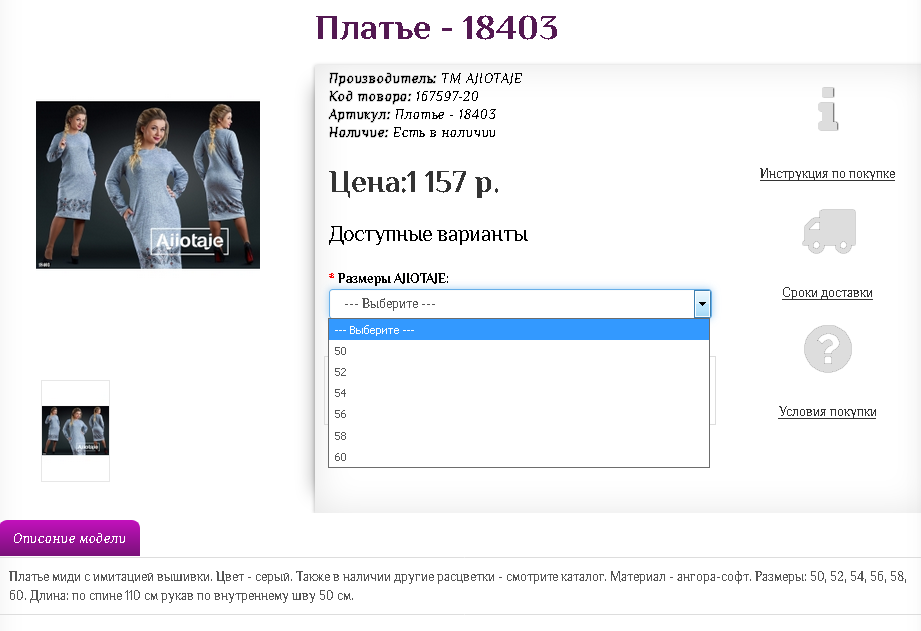Screen dimensions: 921x631
Task: Open the main product photo of the dress
Action: [148, 185]
